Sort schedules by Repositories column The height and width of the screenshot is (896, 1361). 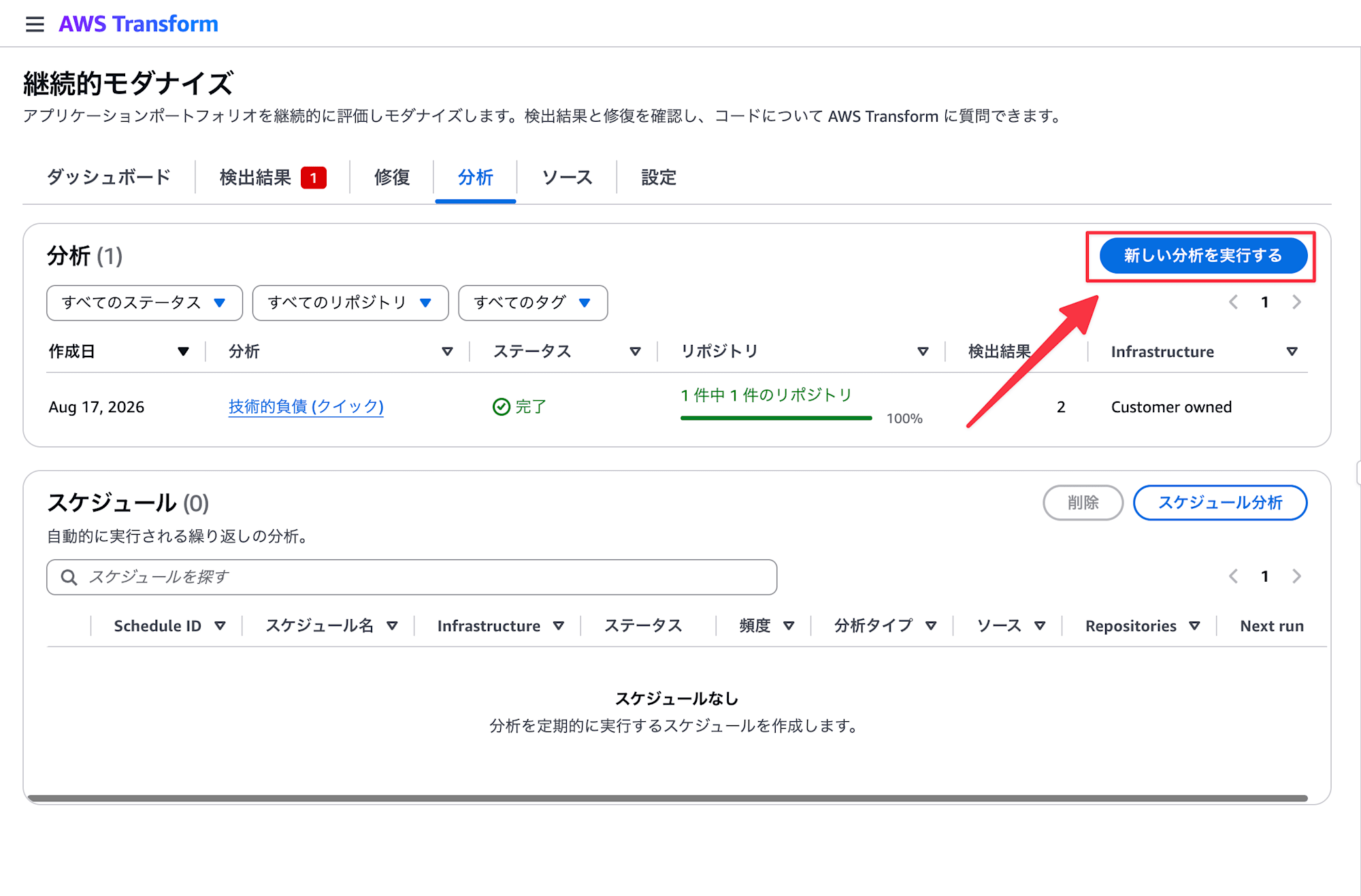1194,626
